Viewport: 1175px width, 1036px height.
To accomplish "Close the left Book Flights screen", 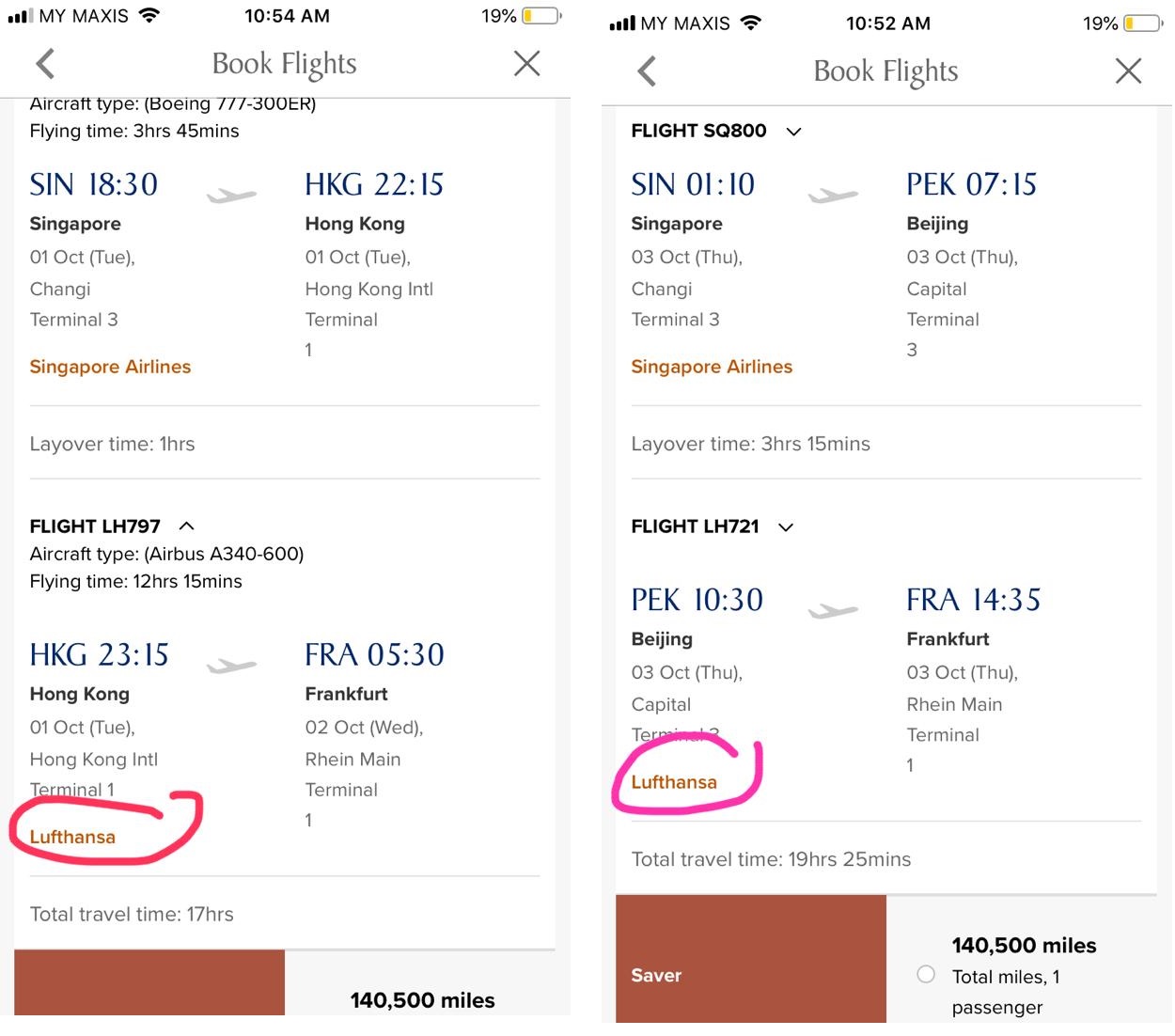I will pos(526,64).
